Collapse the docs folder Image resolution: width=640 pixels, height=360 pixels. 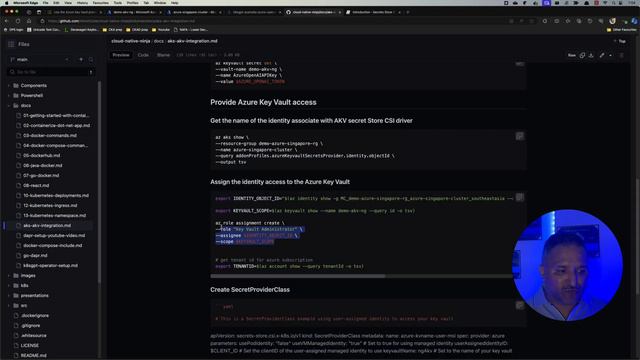26,106
